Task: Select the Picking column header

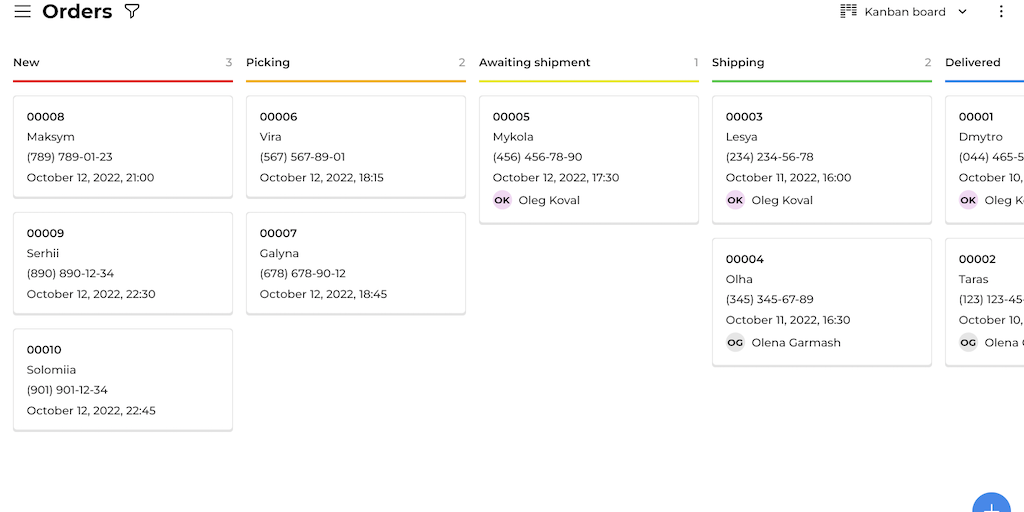Action: [x=268, y=62]
